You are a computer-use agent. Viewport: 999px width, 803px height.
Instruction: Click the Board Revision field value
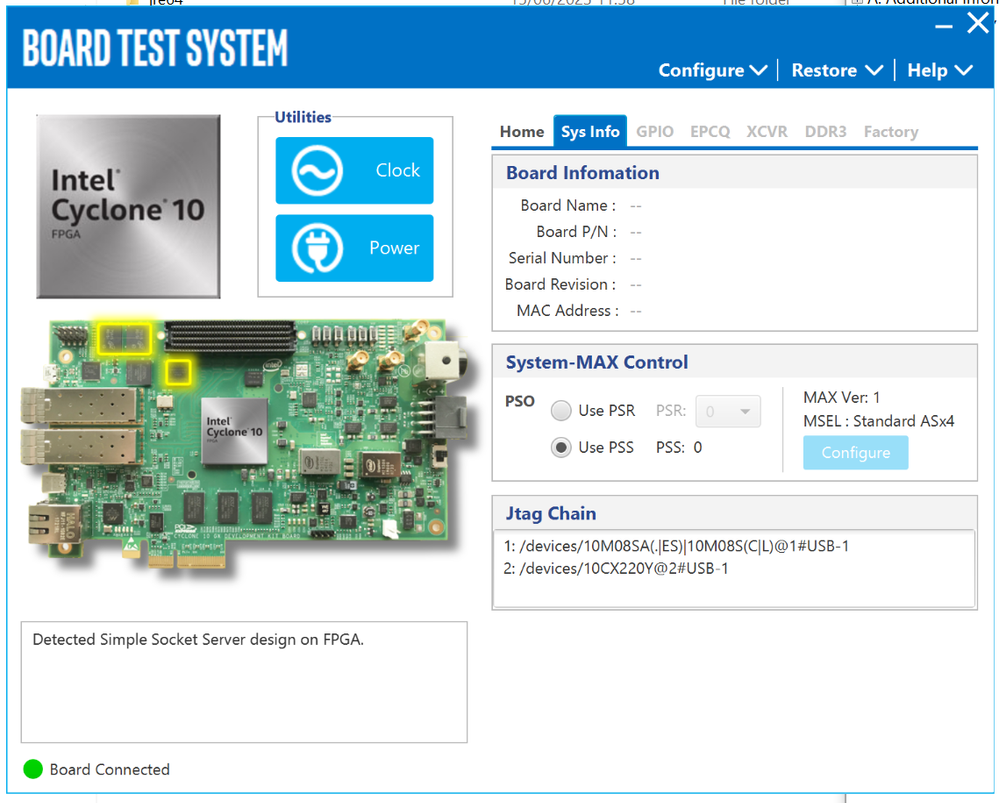(635, 285)
